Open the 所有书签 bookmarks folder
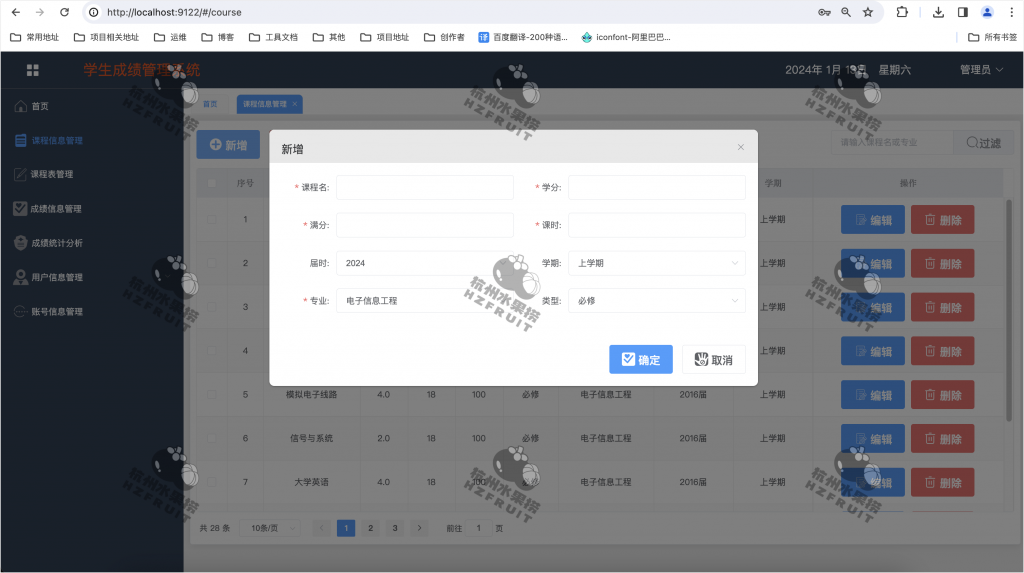Image resolution: width=1024 pixels, height=573 pixels. 992,37
